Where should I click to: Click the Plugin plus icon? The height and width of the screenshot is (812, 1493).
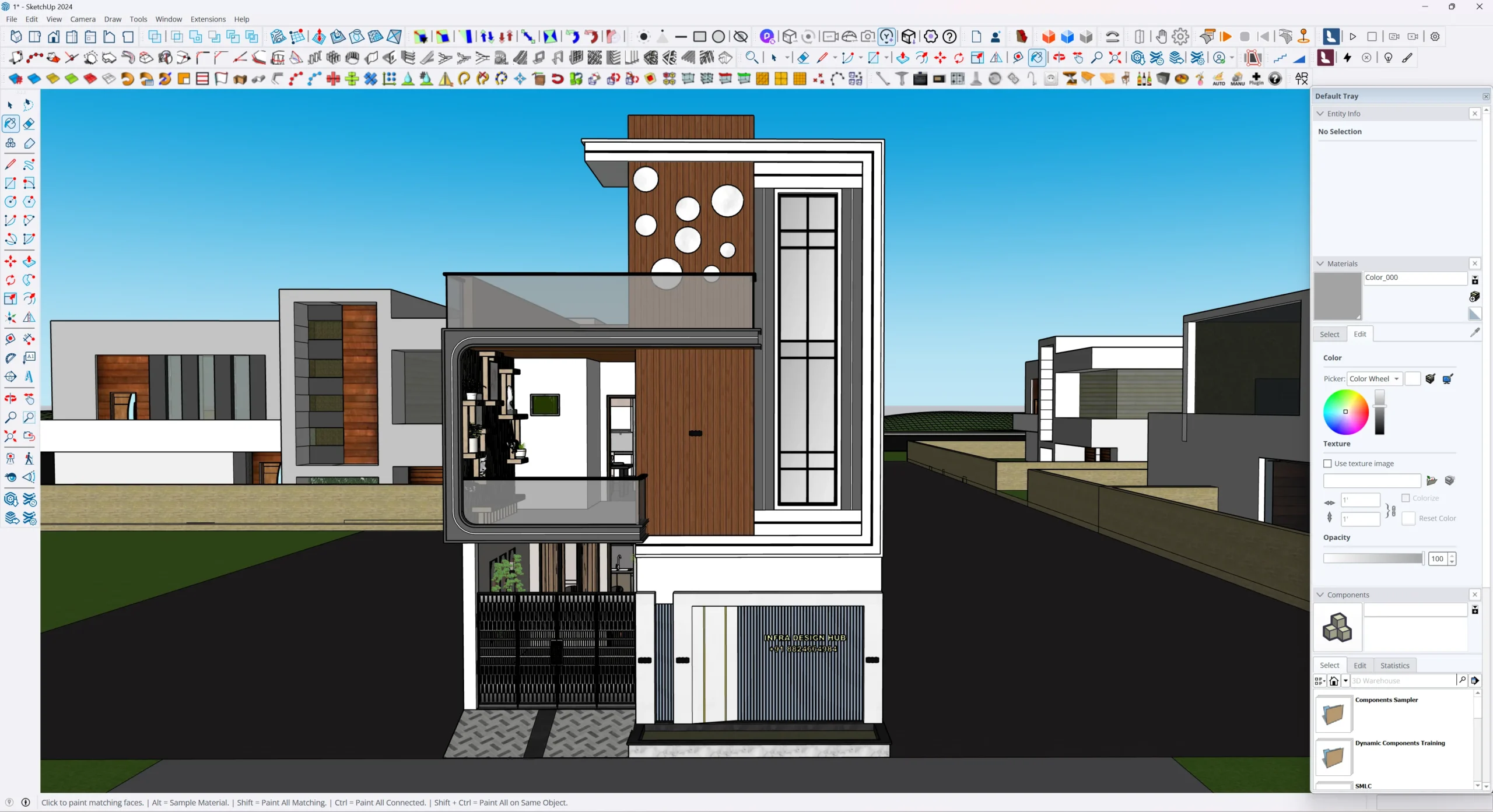pyautogui.click(x=1256, y=79)
